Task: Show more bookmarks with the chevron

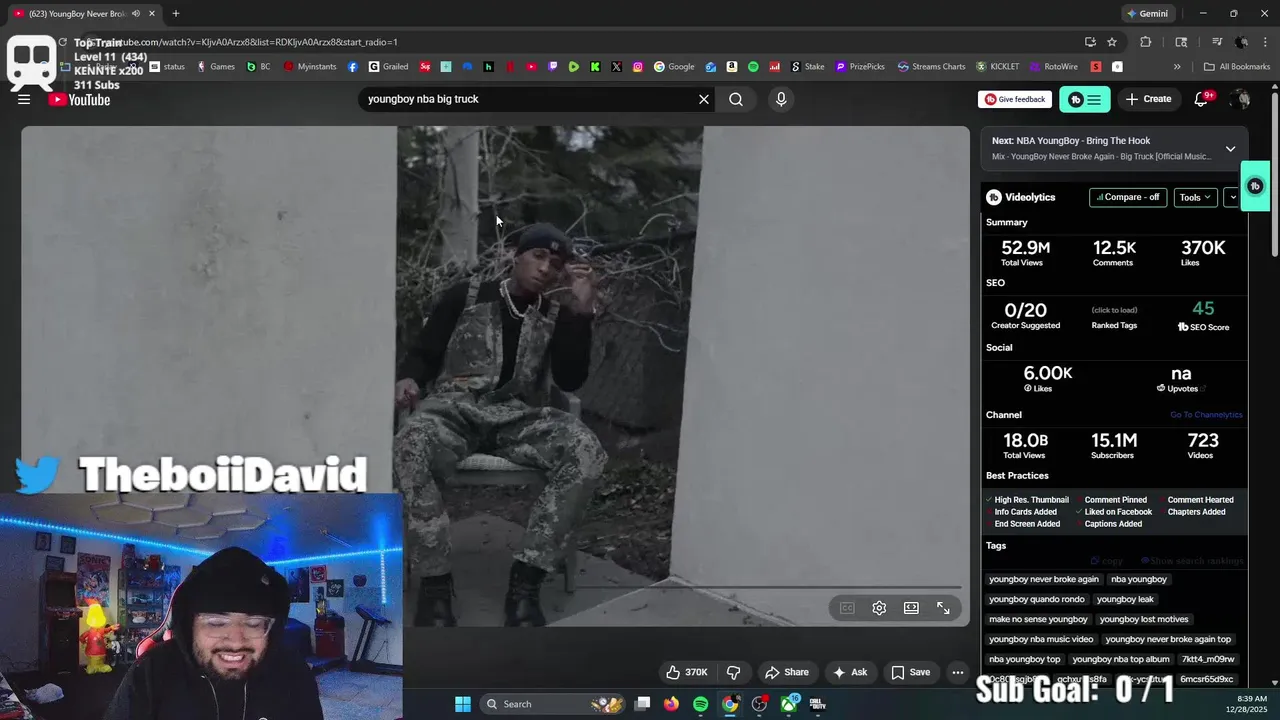Action: point(1177,67)
